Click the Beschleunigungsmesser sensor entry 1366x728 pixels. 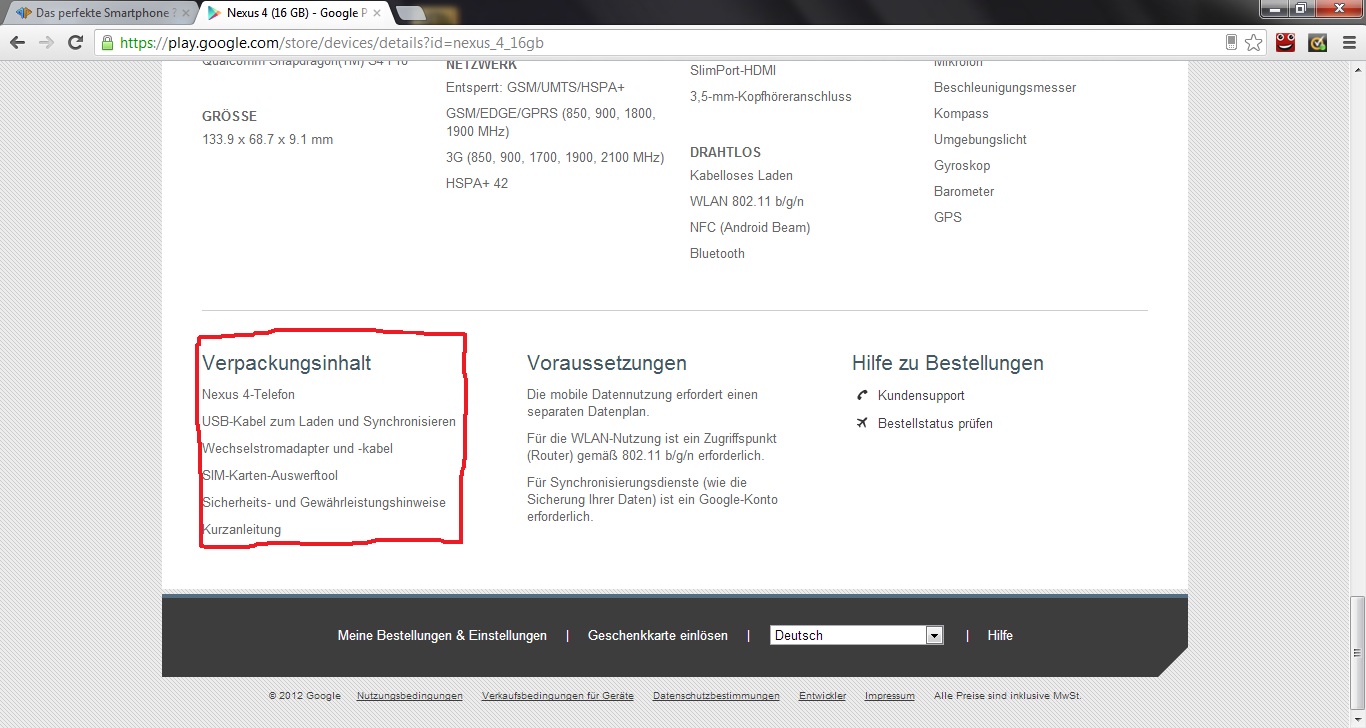click(x=1005, y=88)
